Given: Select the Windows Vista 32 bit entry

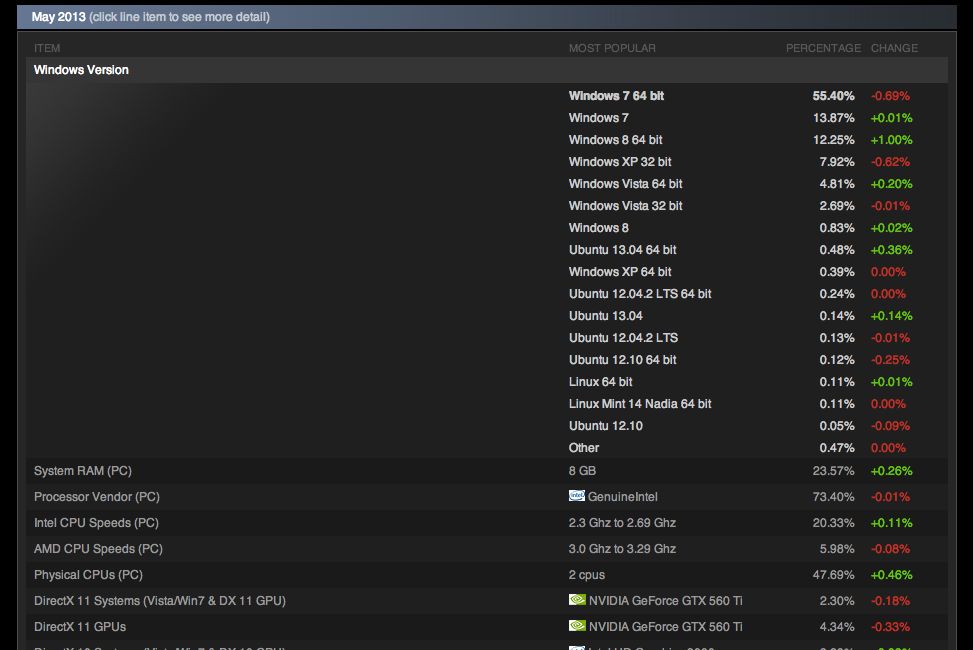Looking at the screenshot, I should coord(626,206).
